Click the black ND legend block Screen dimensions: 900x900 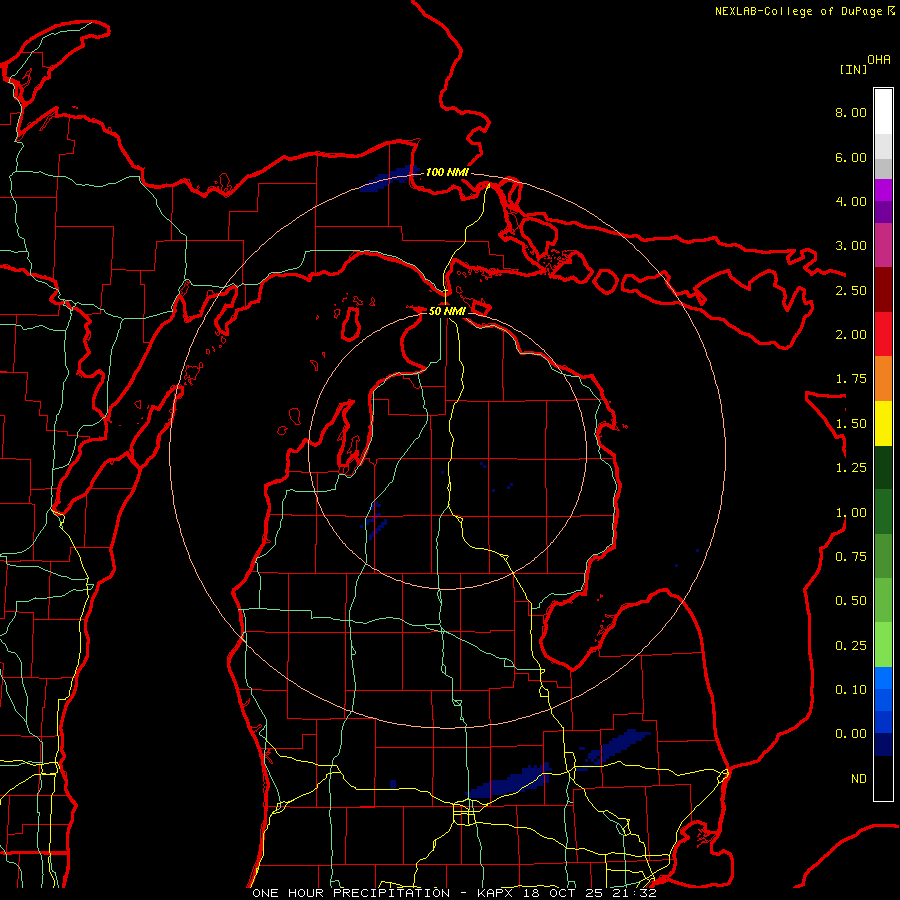tap(883, 778)
